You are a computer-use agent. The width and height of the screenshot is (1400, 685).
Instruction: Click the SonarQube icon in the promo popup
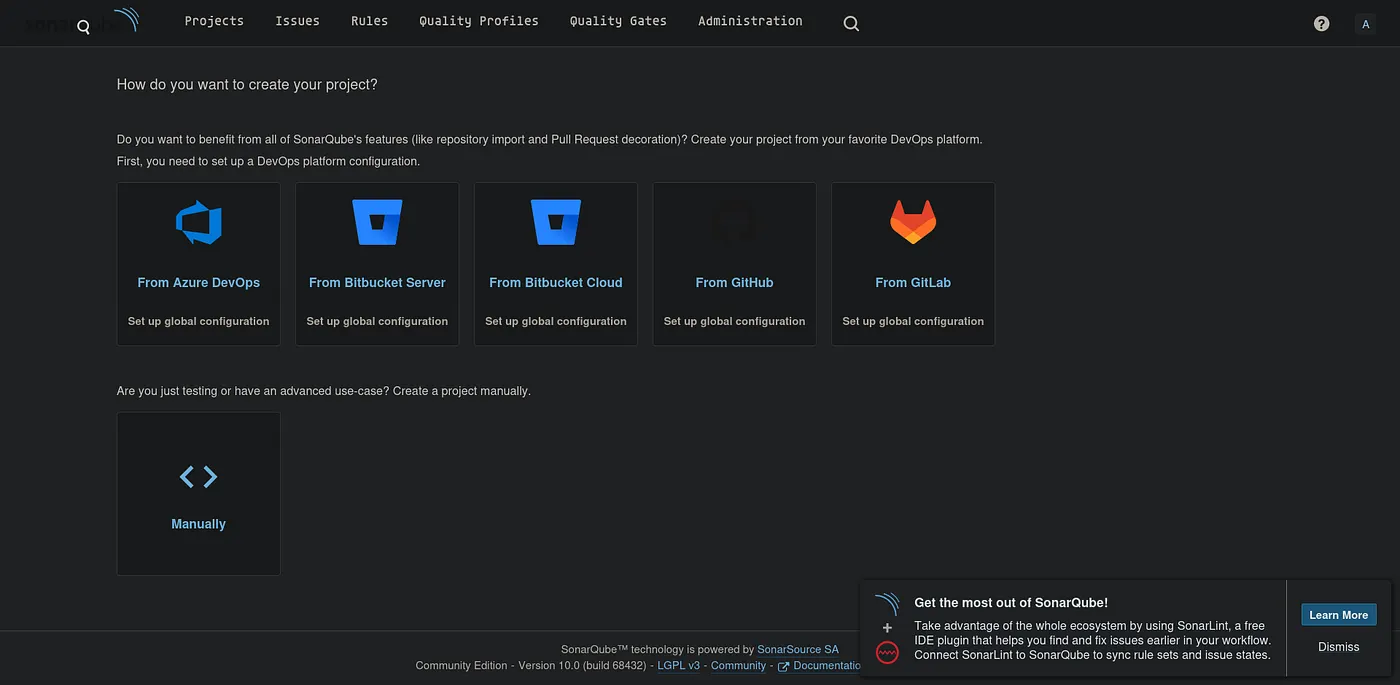[x=887, y=604]
